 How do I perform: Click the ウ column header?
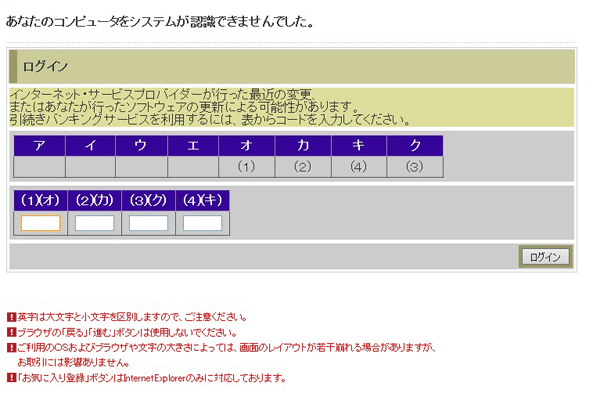click(141, 145)
